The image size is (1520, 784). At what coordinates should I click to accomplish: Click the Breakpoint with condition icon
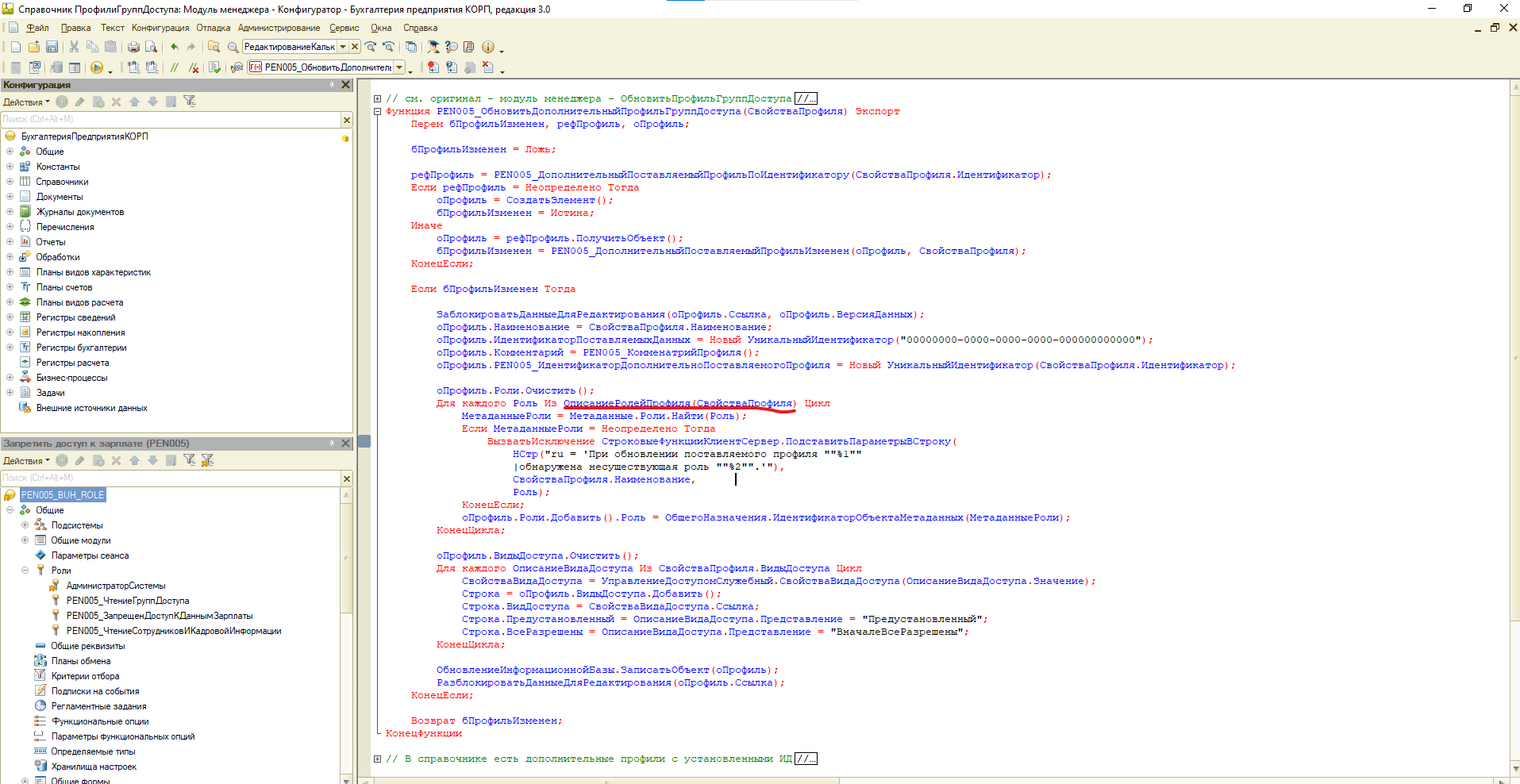pos(452,67)
